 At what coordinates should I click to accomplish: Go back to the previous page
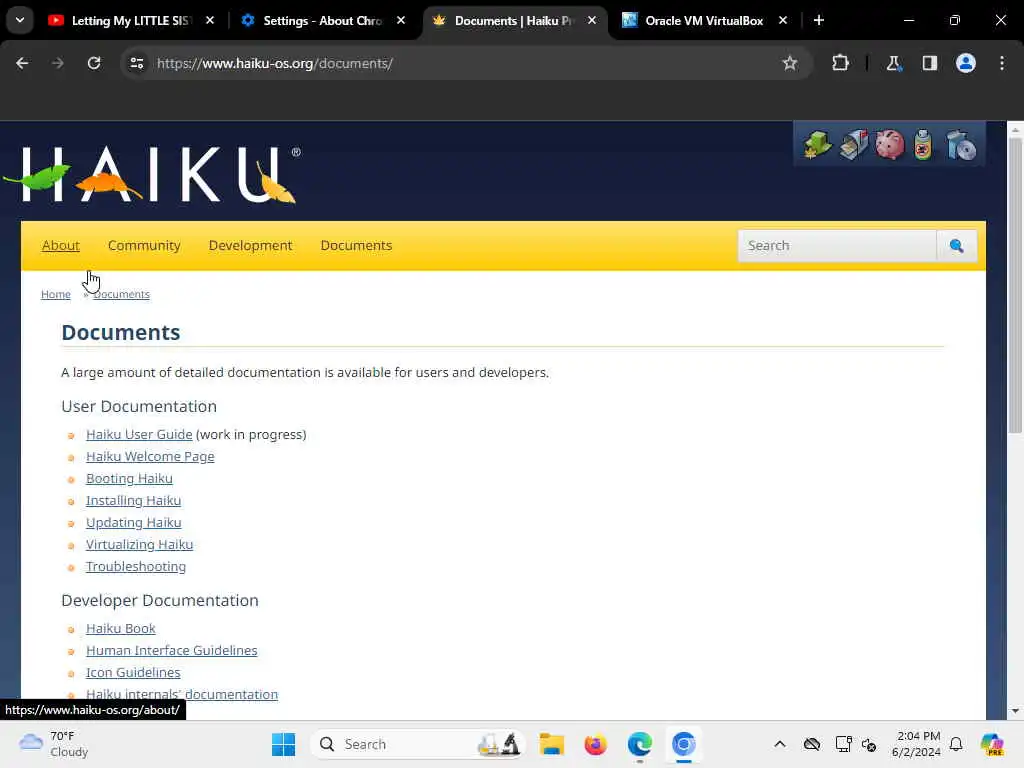pyautogui.click(x=22, y=63)
